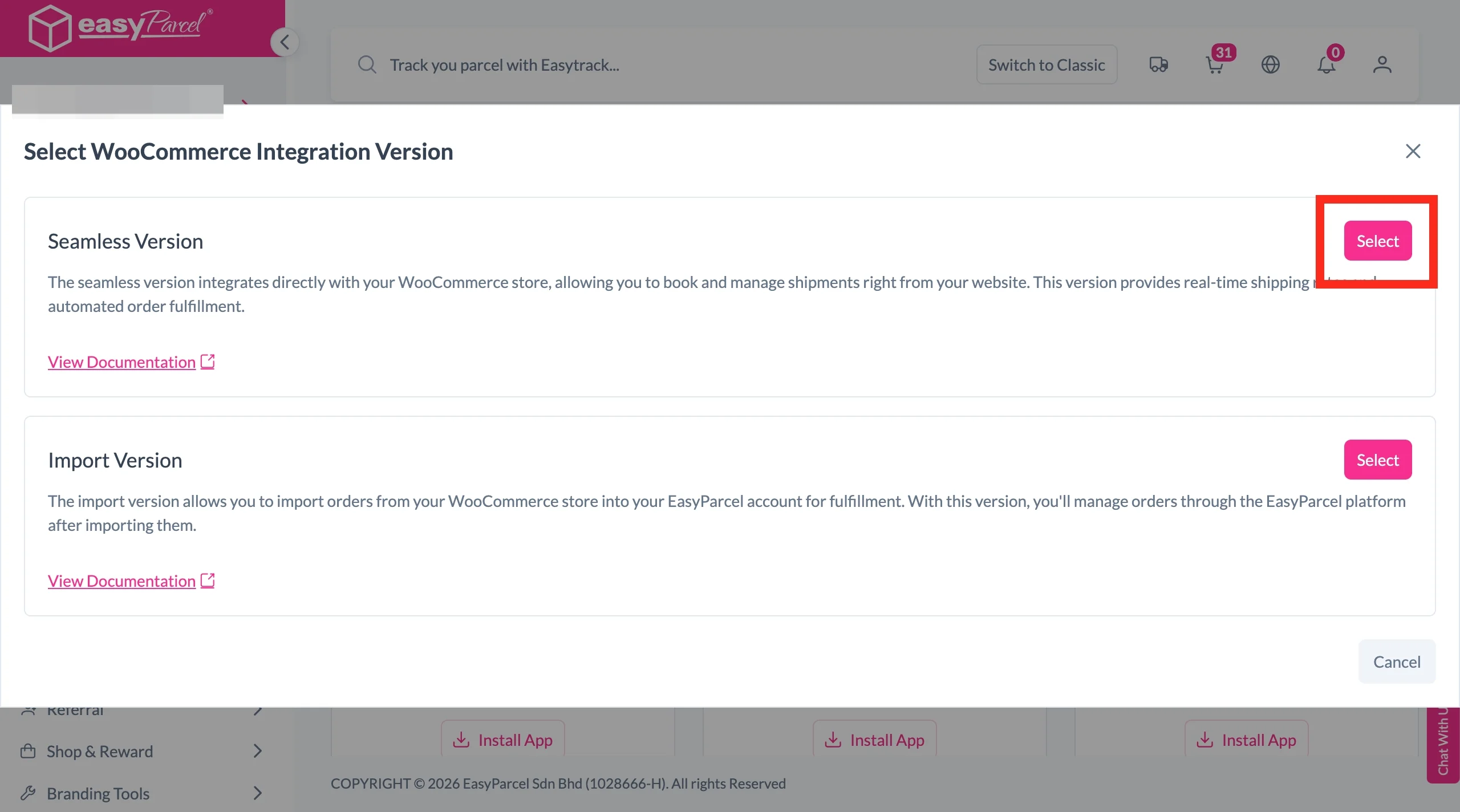Open the shipment tracking truck icon
Image resolution: width=1460 pixels, height=812 pixels.
(1158, 64)
